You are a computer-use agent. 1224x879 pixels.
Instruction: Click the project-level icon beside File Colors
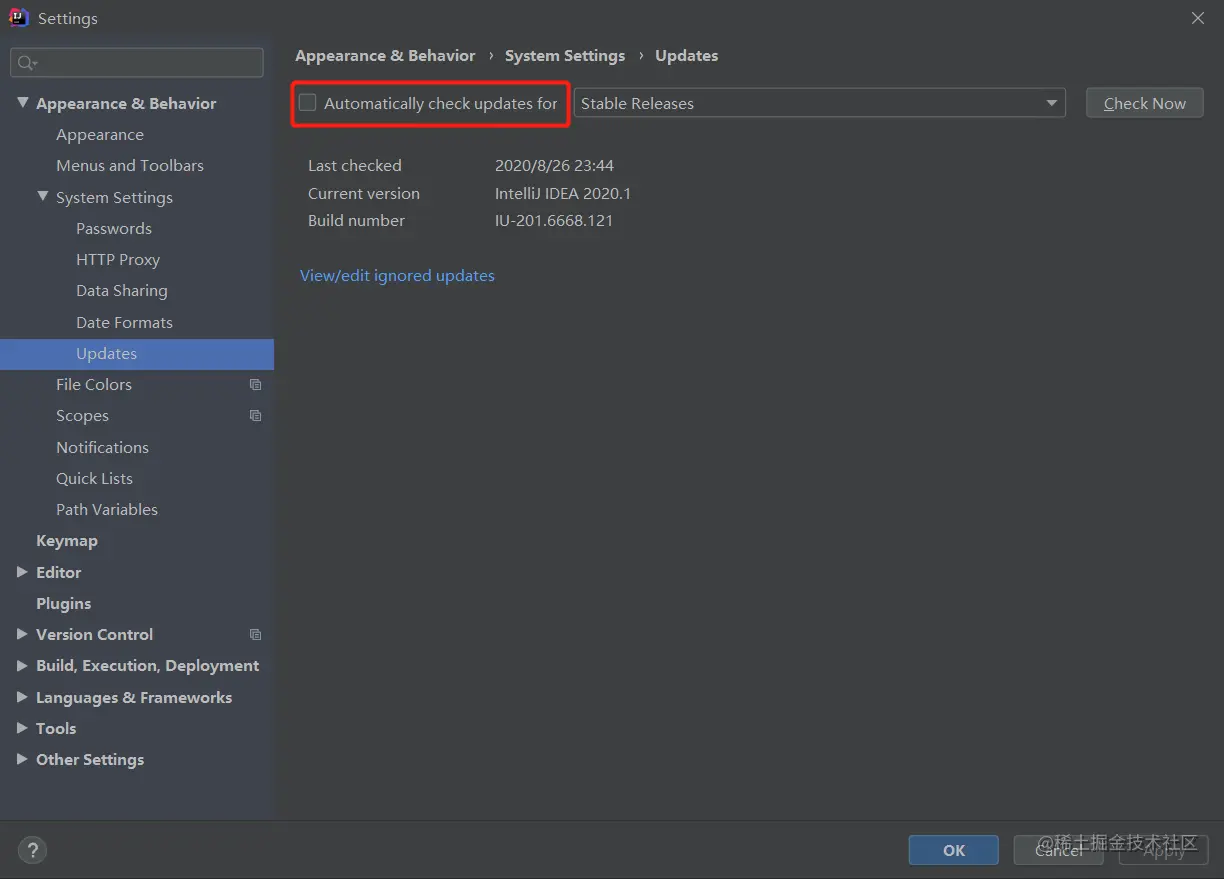pos(255,385)
